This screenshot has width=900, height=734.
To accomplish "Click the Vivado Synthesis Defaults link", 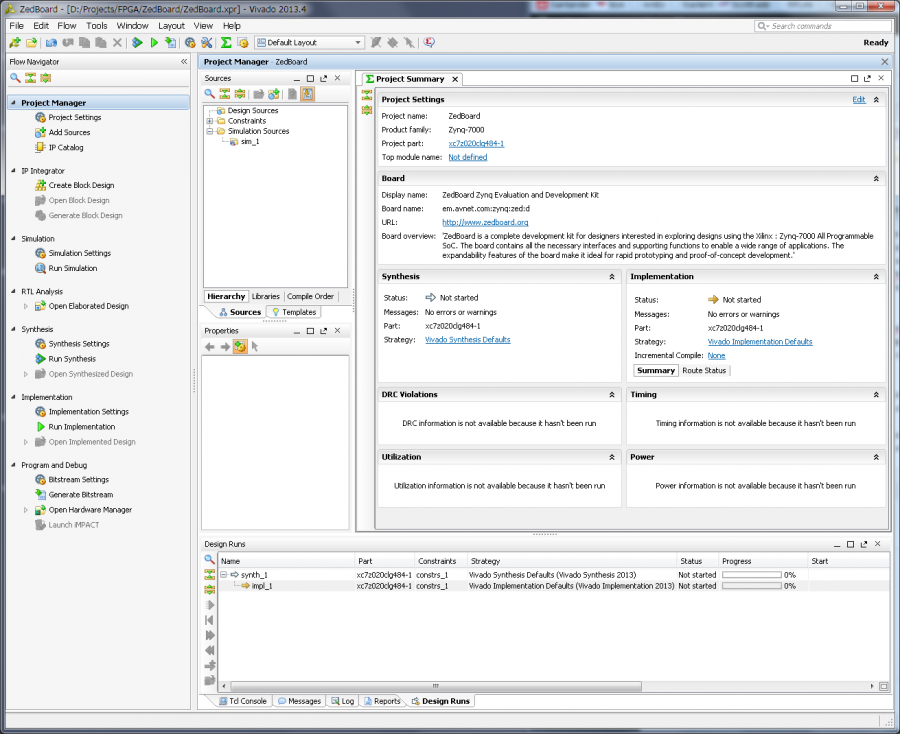I will point(467,340).
